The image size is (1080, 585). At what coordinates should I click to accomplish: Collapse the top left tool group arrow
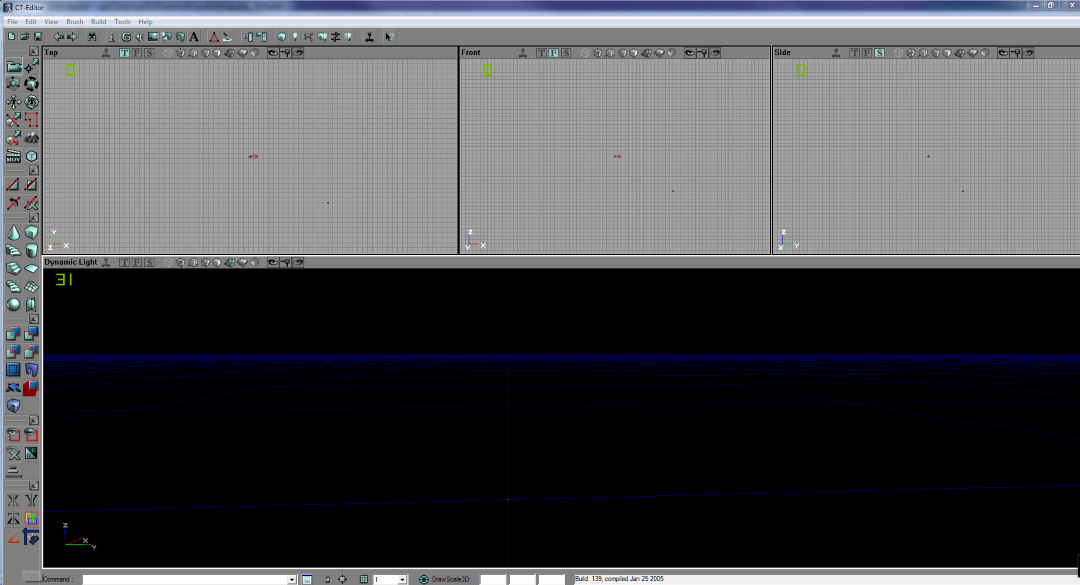click(33, 51)
